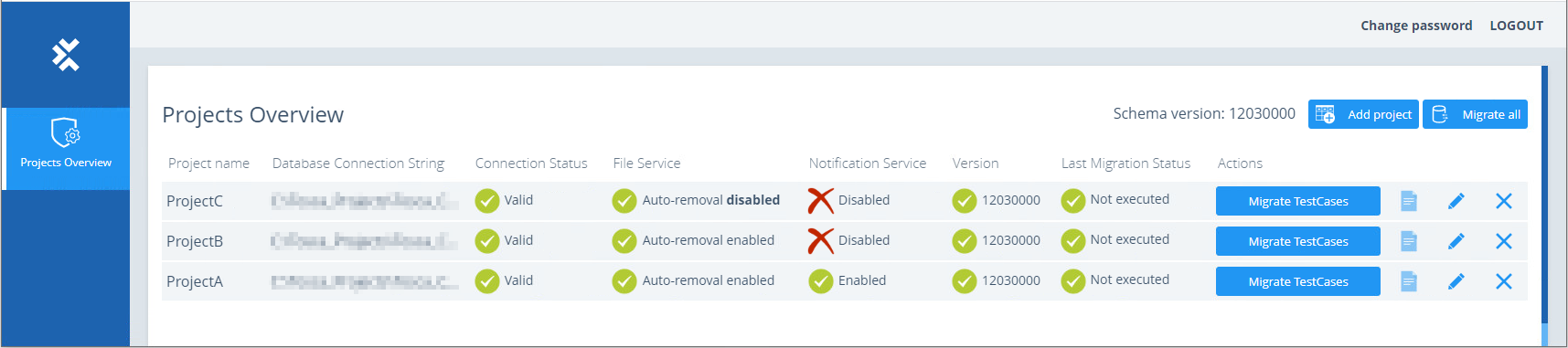This screenshot has height=348, width=1568.
Task: Delete ProjectB using the X icon
Action: pos(1504,241)
